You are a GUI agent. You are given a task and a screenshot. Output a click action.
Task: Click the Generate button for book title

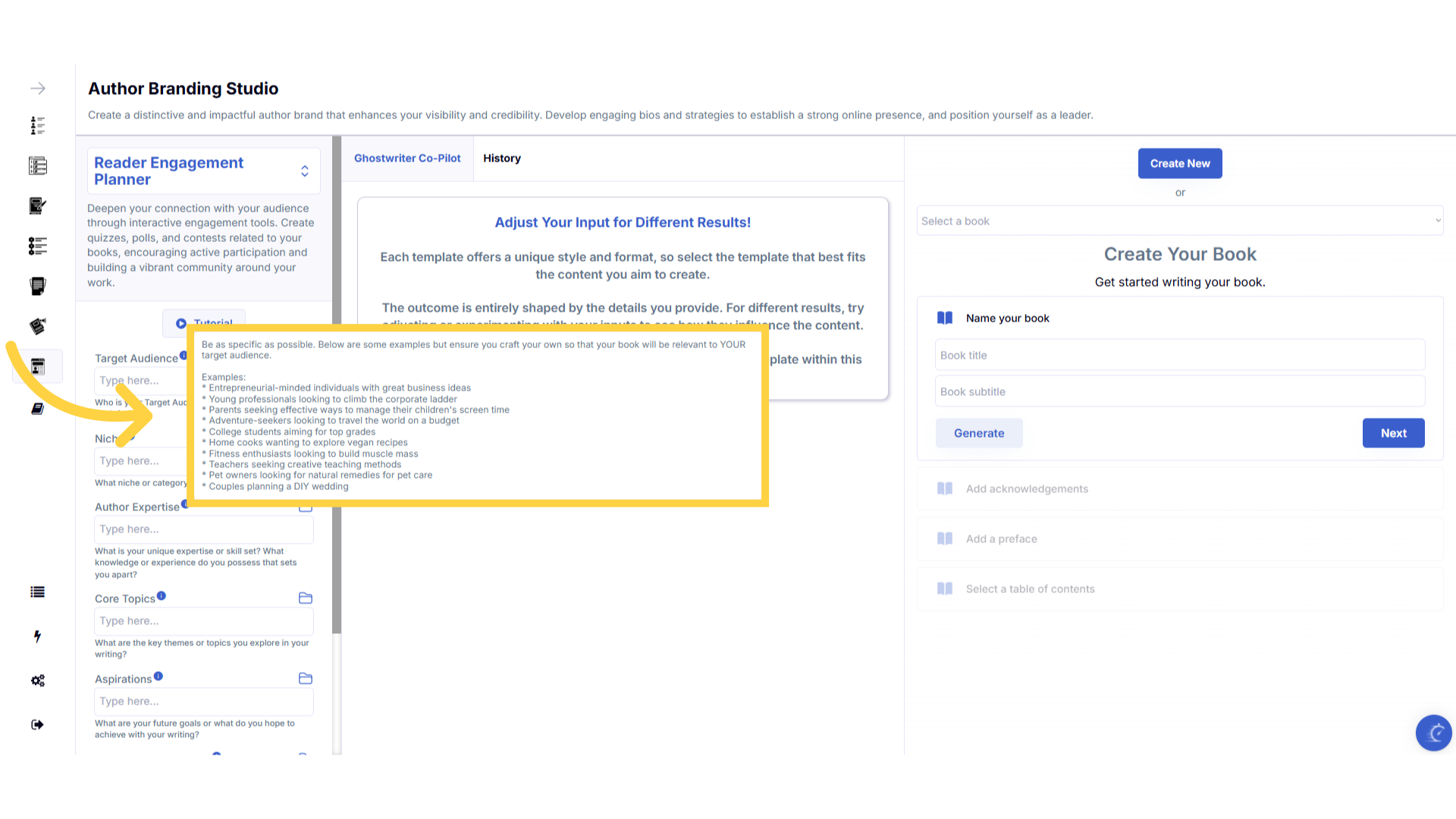click(x=978, y=433)
